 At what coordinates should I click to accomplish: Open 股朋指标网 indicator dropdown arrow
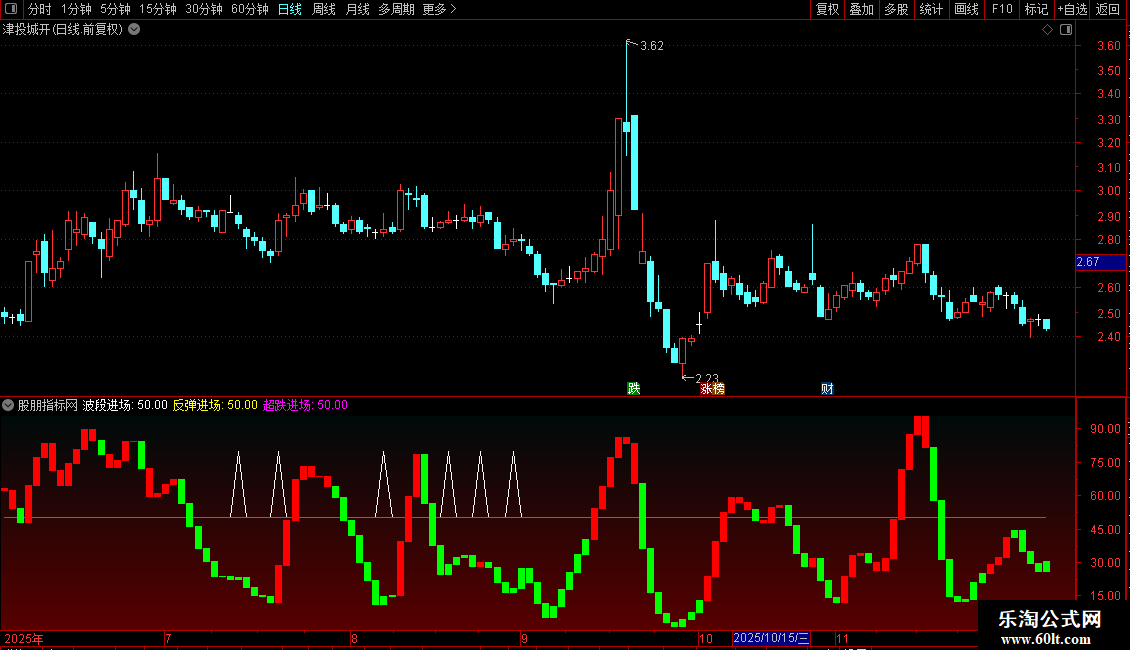[8, 405]
